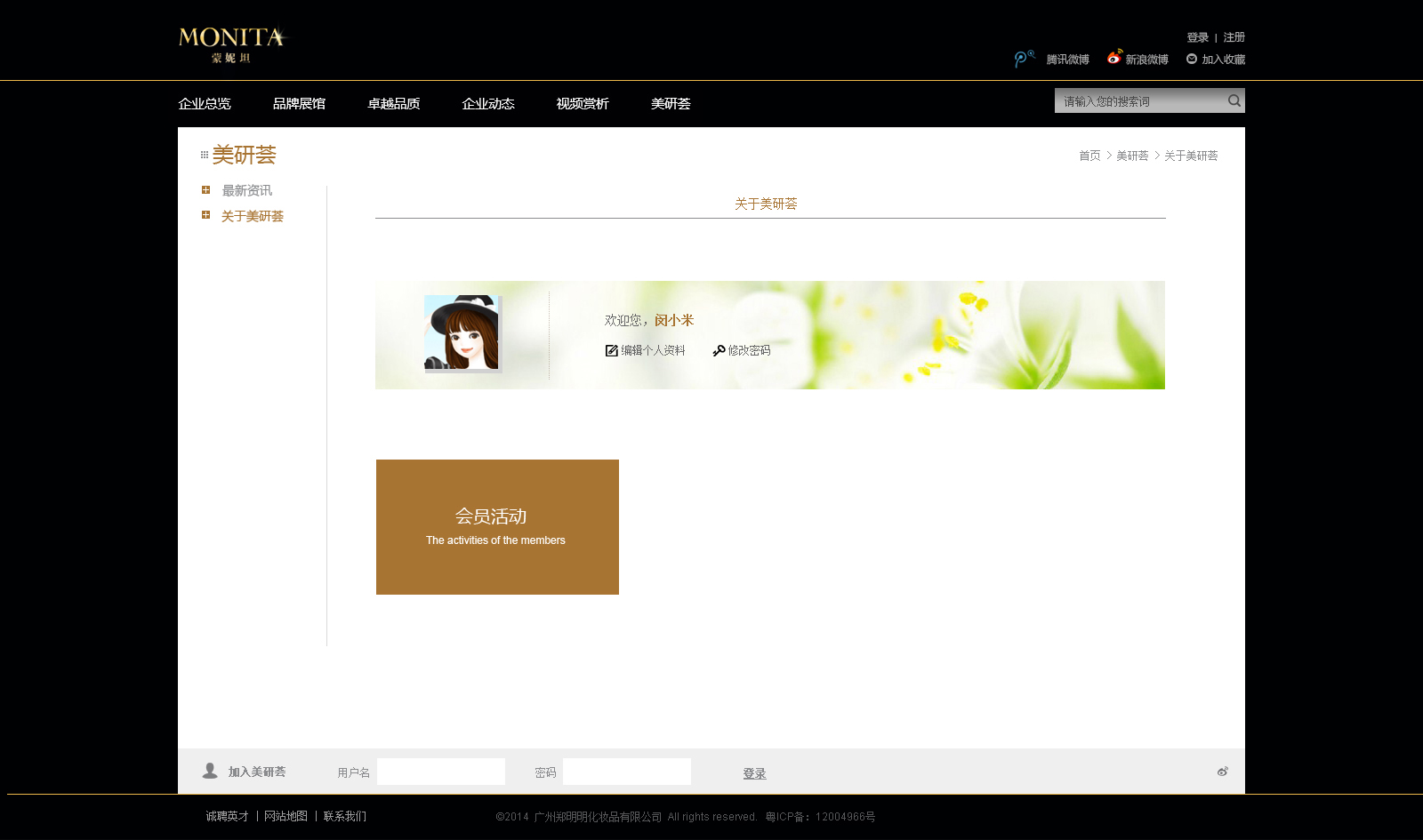Click the edit profile pencil icon
This screenshot has width=1423, height=840.
click(x=612, y=350)
